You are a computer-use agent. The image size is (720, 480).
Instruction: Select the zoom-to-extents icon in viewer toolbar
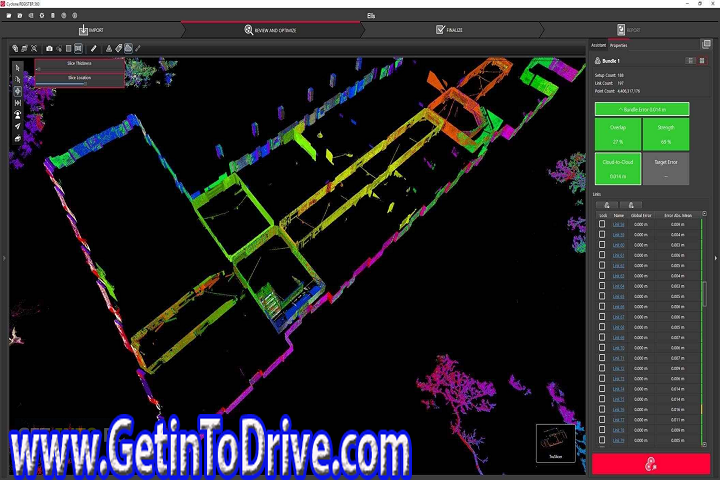point(34,48)
